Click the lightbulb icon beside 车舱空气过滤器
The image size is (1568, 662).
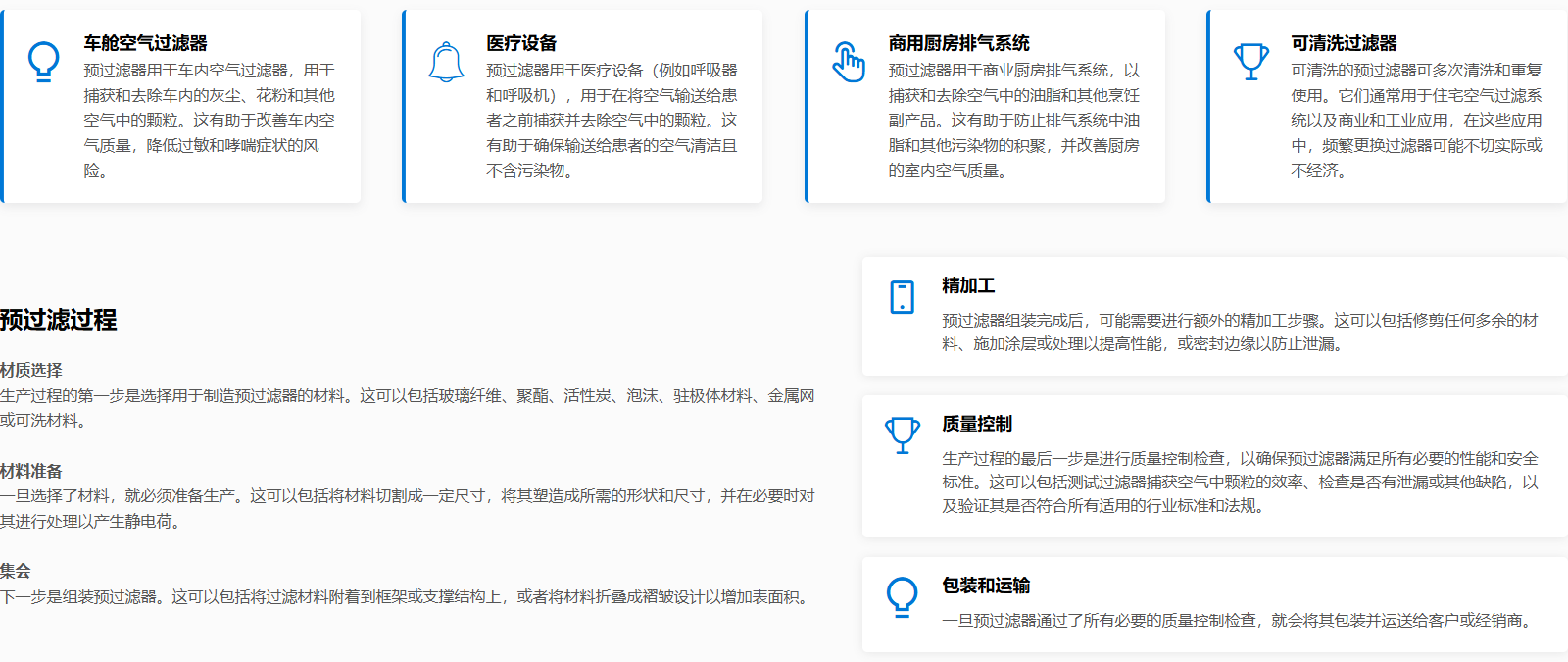(x=43, y=61)
